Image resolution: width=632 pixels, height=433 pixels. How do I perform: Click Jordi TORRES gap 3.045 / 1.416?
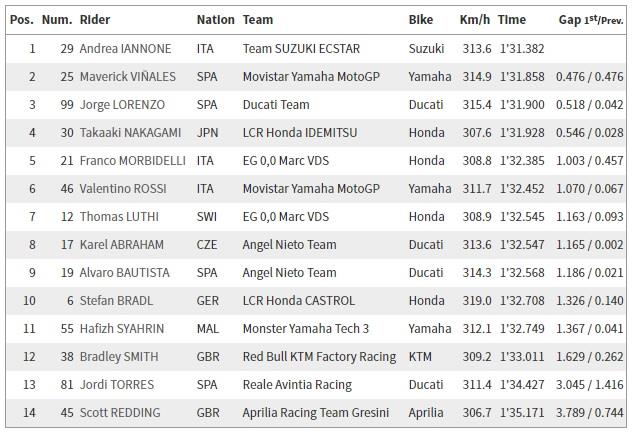click(591, 384)
